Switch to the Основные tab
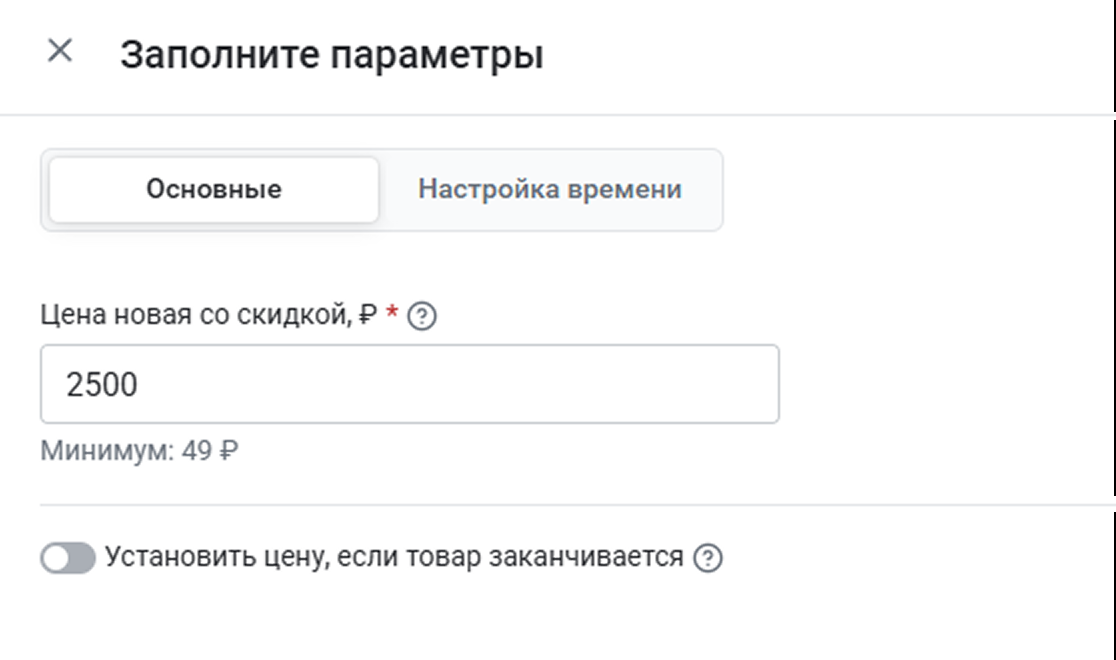 coord(214,189)
